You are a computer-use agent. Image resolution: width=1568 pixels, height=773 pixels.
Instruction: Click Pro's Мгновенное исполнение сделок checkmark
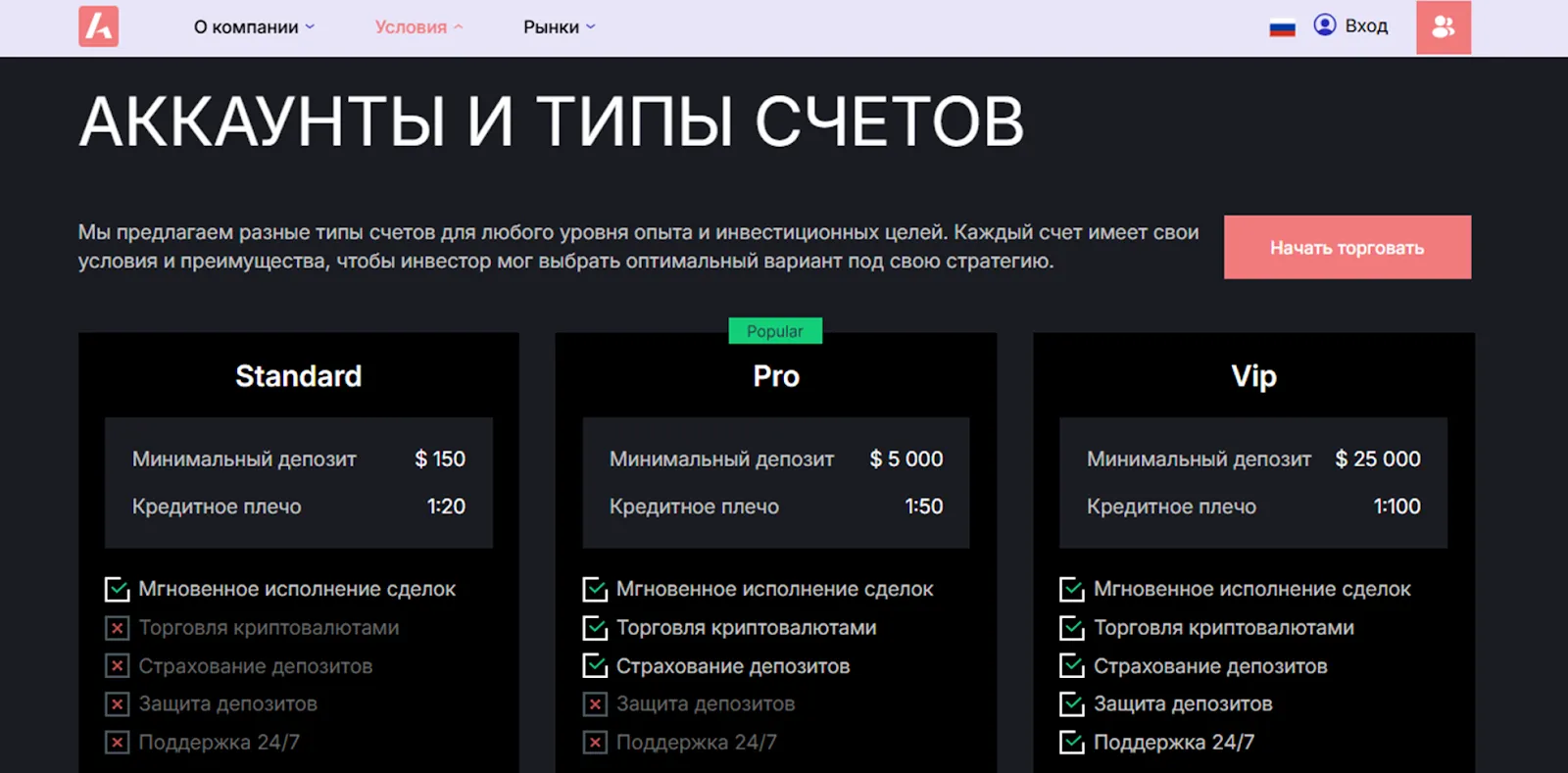(595, 589)
